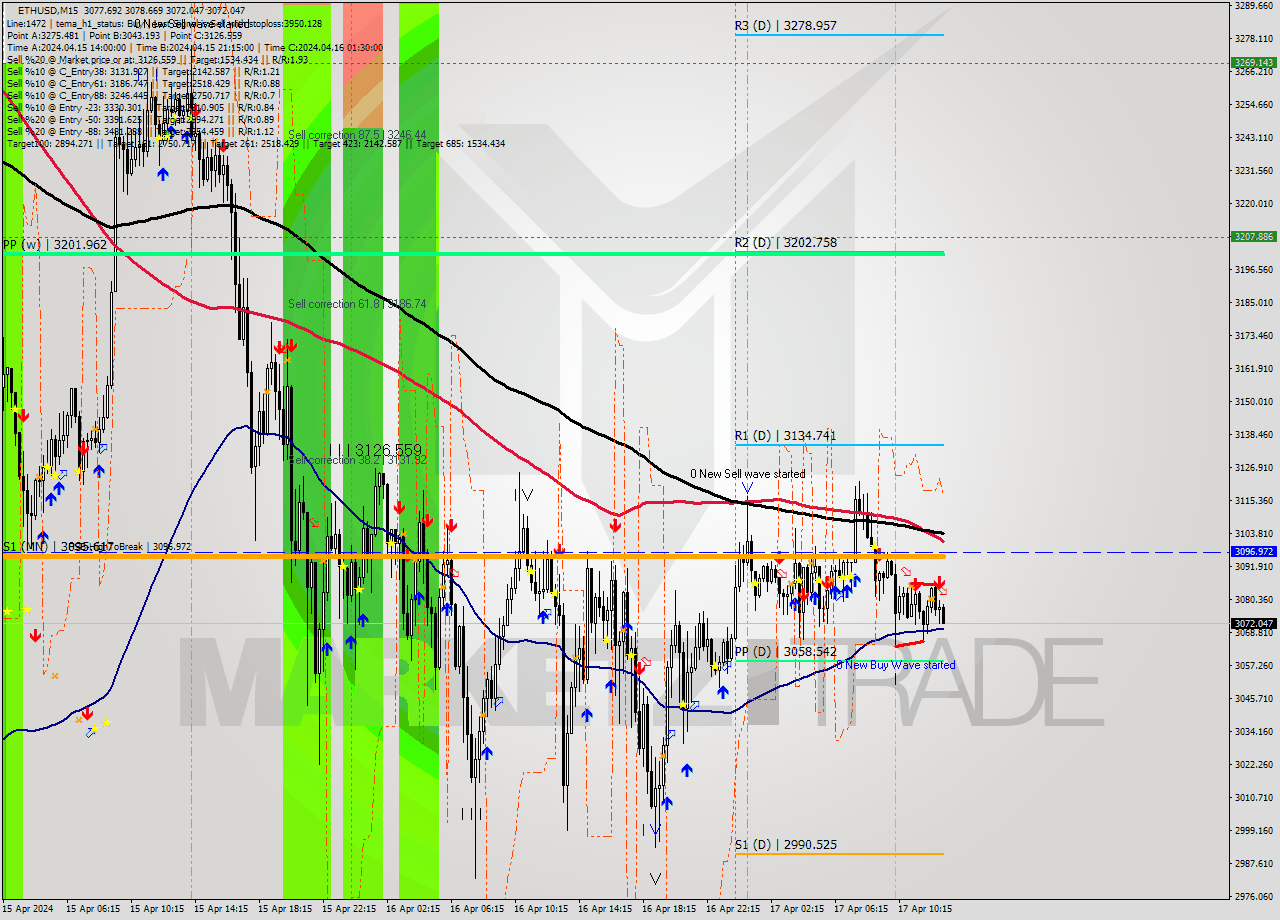Click the 3196.560 price axis label
1280x920 pixels.
[1253, 269]
